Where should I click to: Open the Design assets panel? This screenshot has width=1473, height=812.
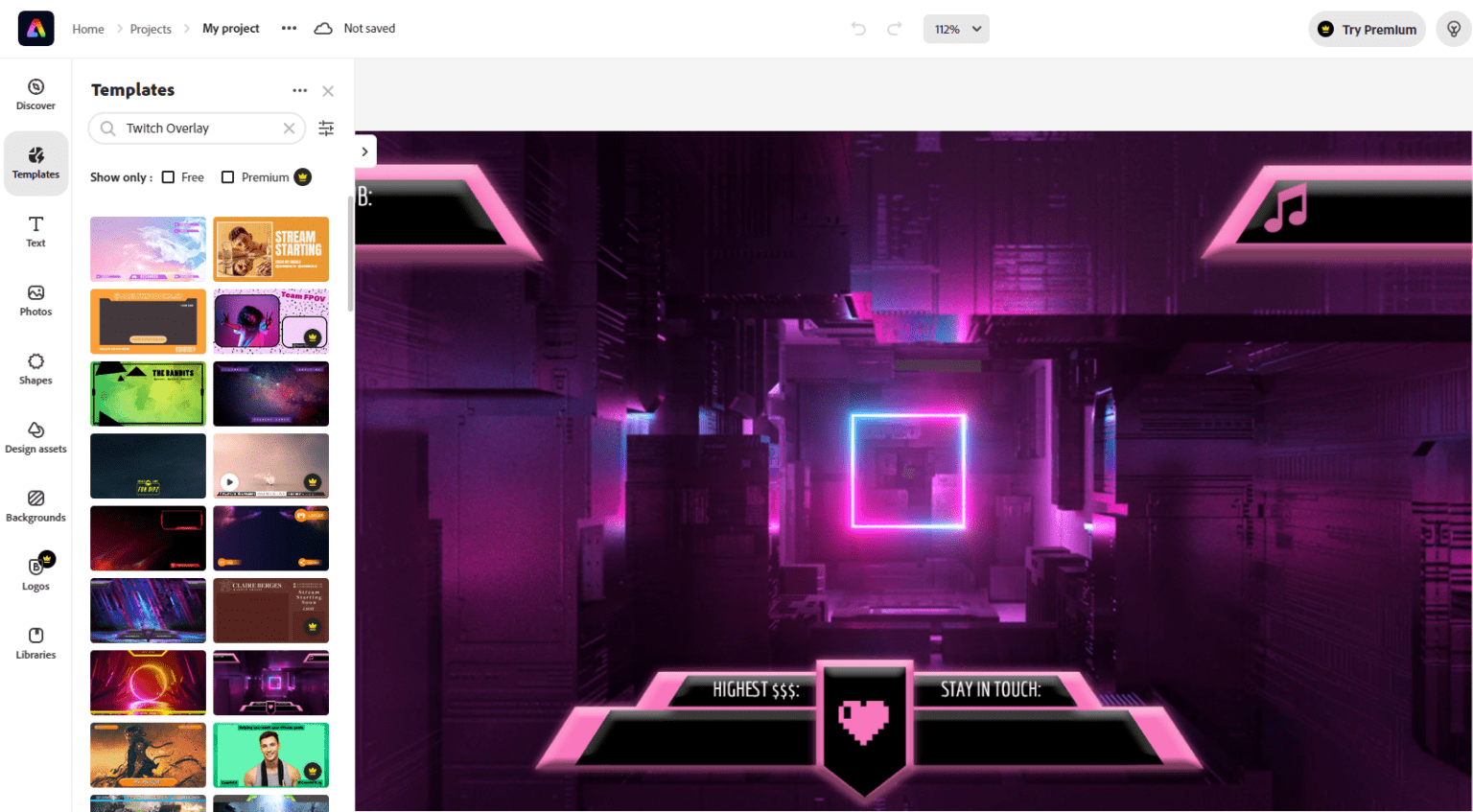pos(35,438)
